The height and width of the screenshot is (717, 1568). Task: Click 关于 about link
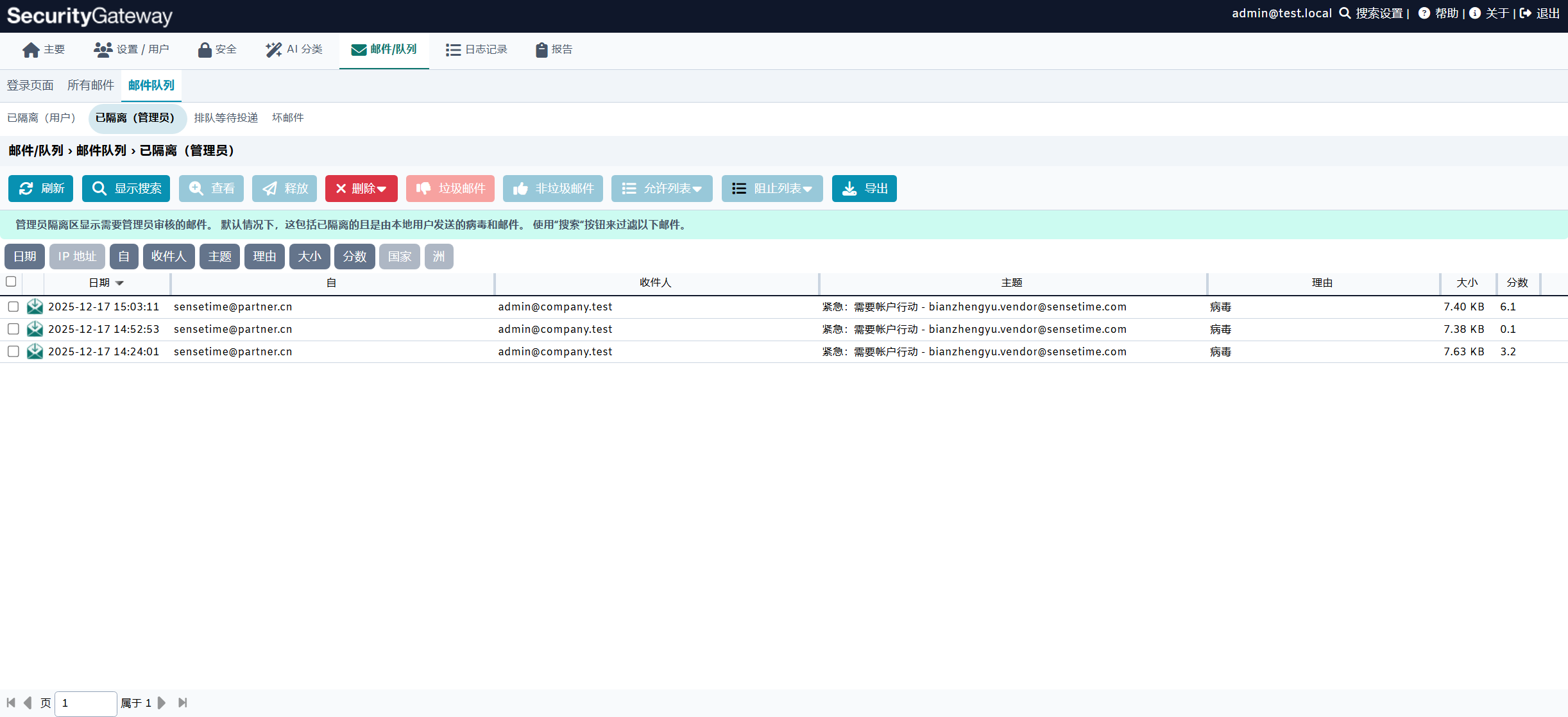pyautogui.click(x=1490, y=13)
